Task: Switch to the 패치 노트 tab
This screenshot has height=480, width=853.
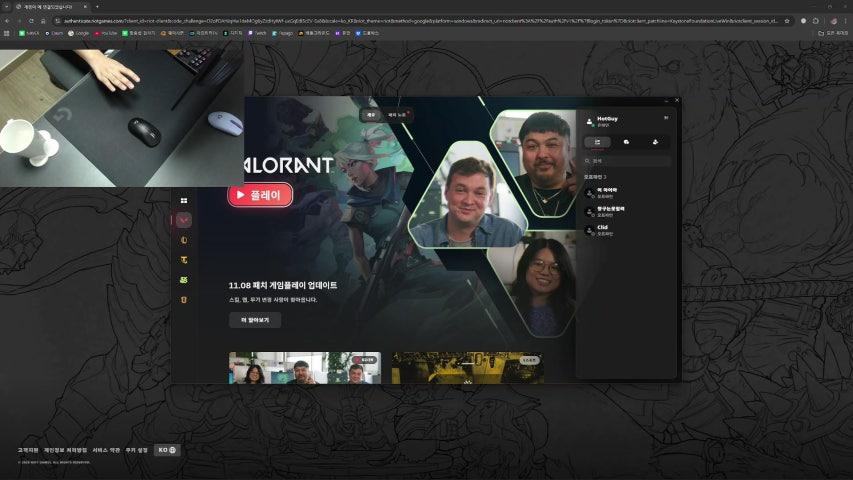Action: [398, 115]
